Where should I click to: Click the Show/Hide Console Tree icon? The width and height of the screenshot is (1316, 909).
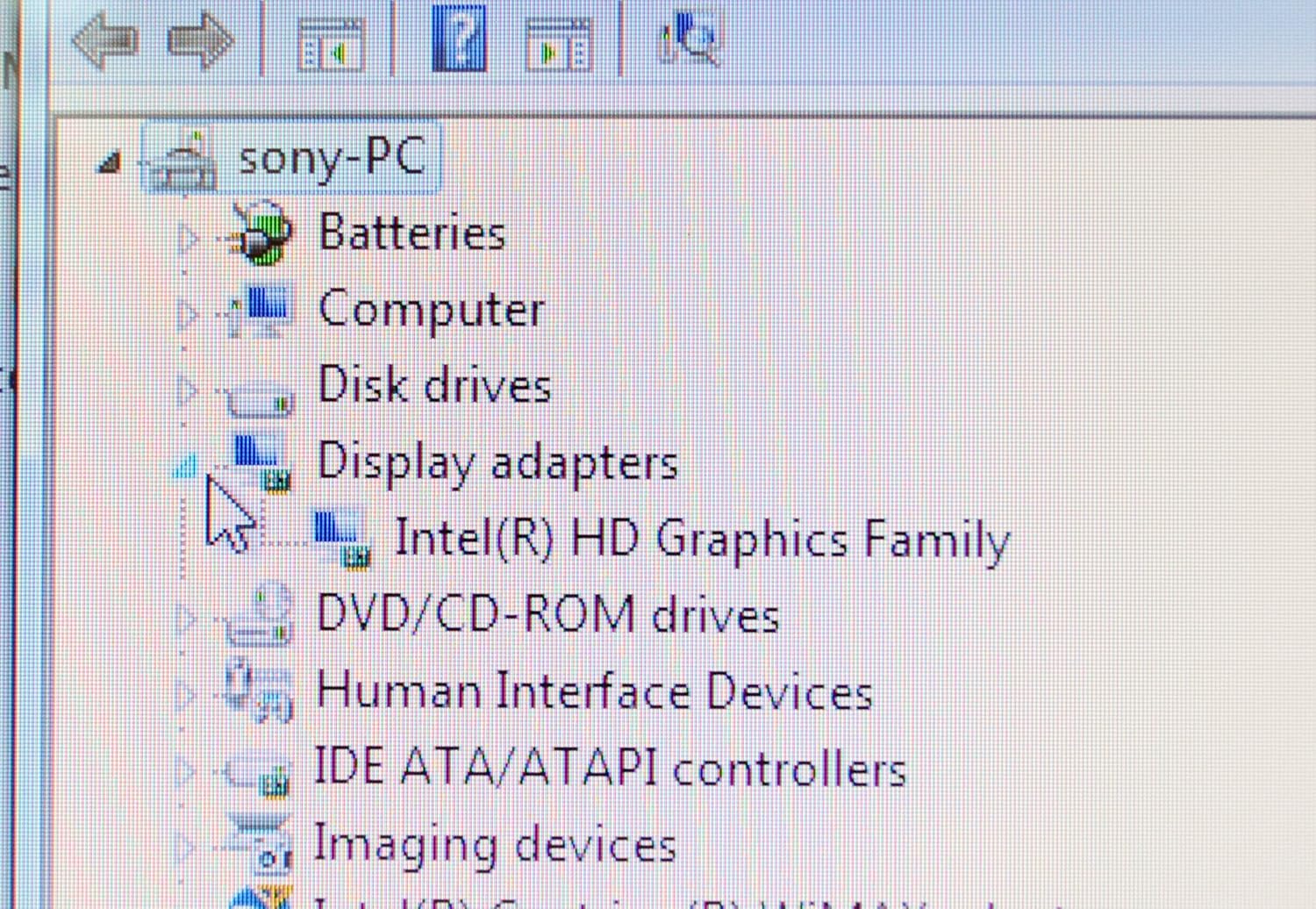tap(330, 43)
